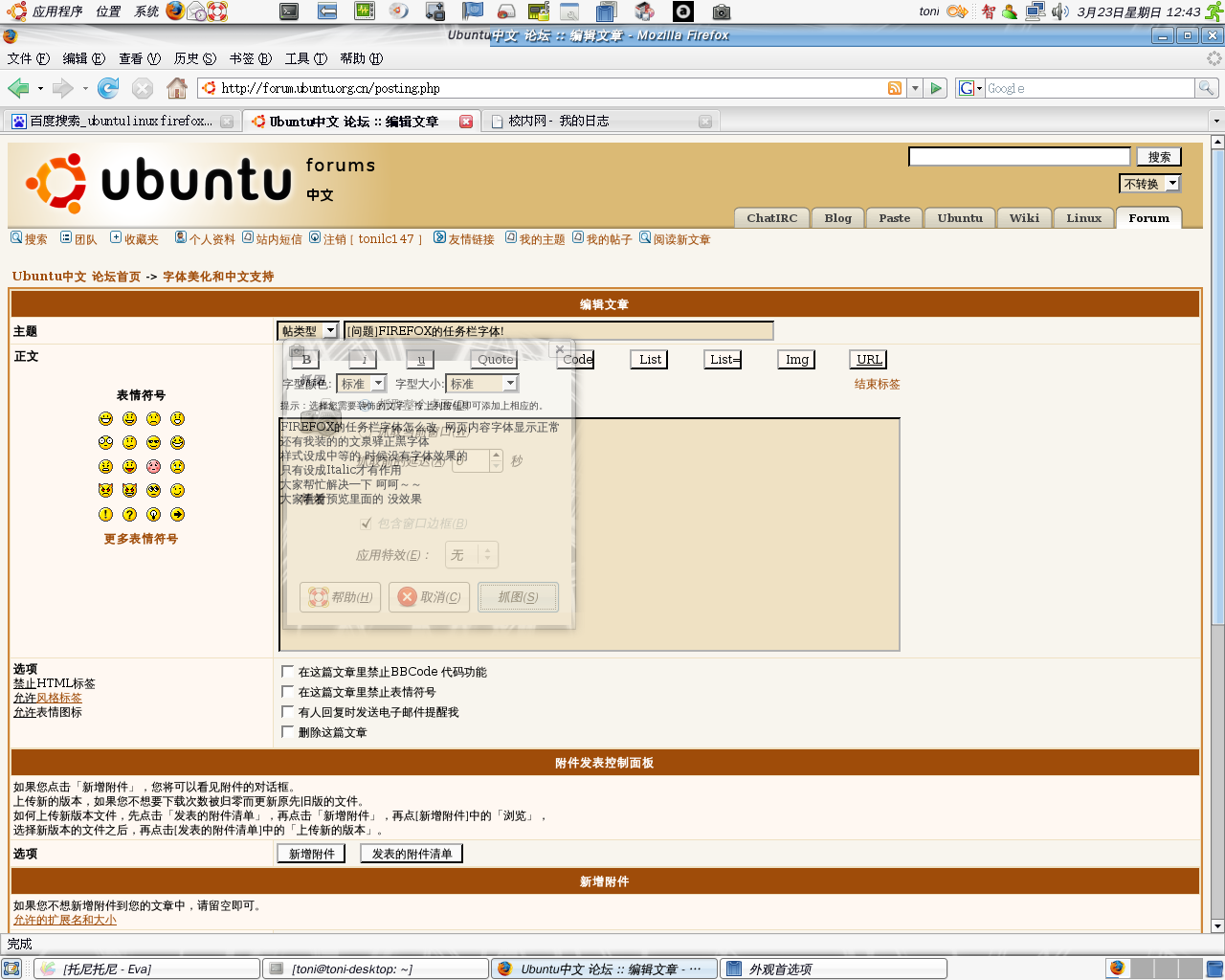Click the Firefox address bar
This screenshot has height=980, width=1225.
click(x=550, y=88)
